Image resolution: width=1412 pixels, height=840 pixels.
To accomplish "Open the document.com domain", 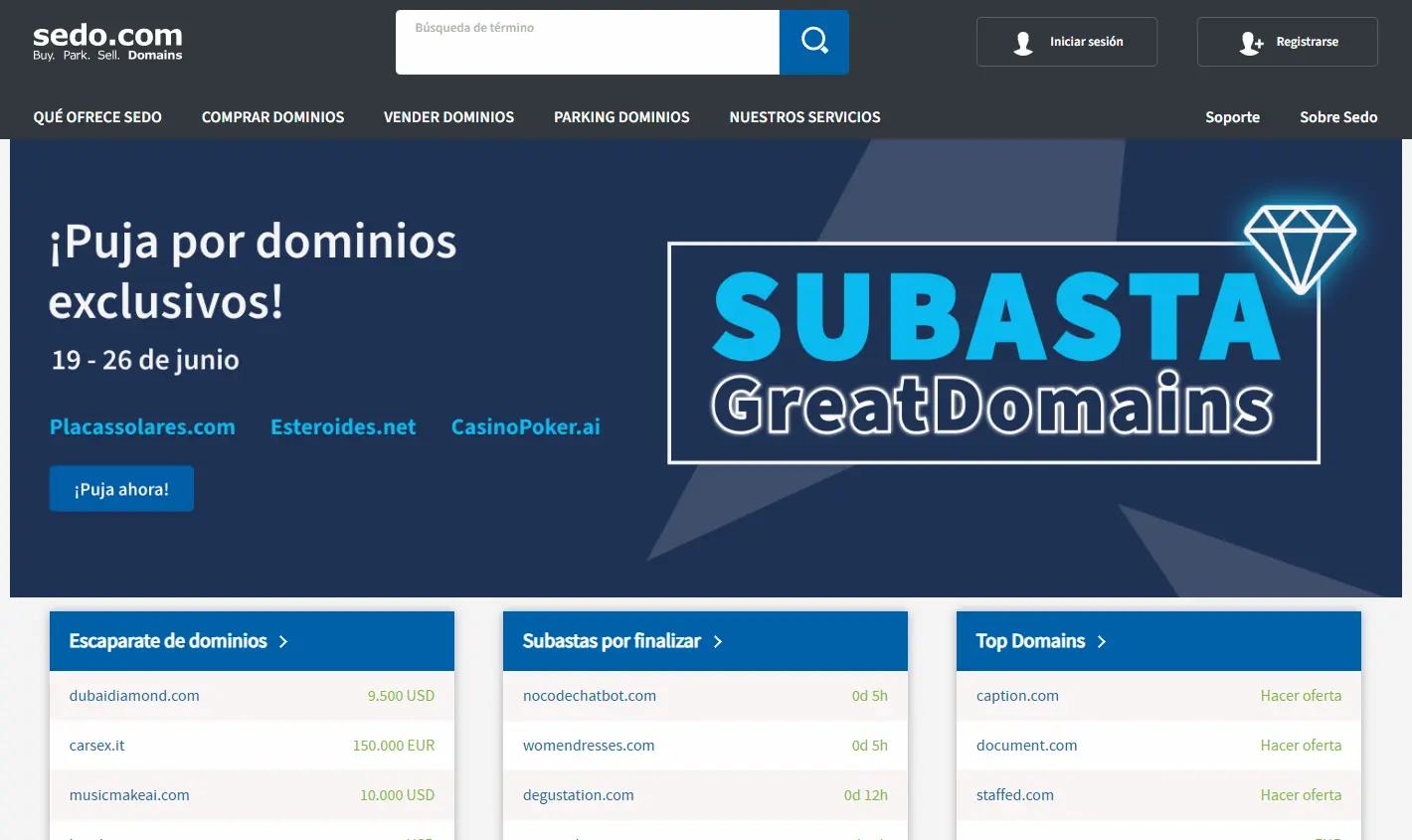I will click(x=1026, y=746).
